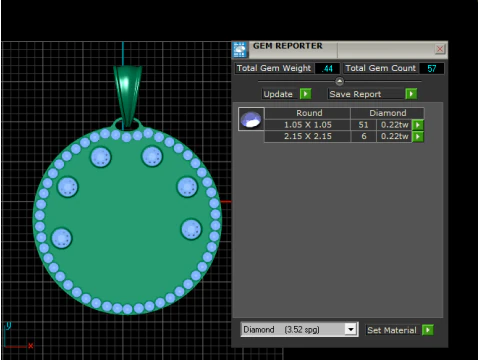
Task: Click green arrow on 1.05 X 1.05 row
Action: [x=418, y=125]
